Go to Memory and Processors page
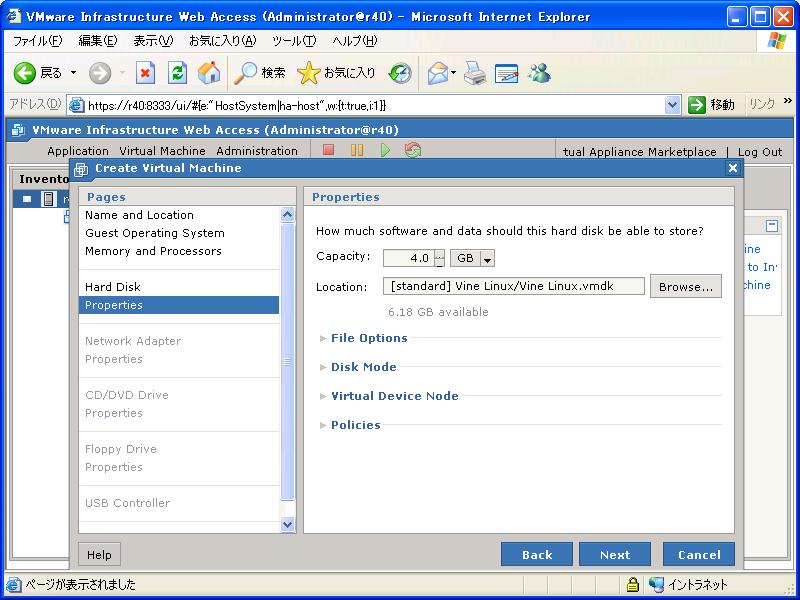This screenshot has height=600, width=800. tap(153, 251)
